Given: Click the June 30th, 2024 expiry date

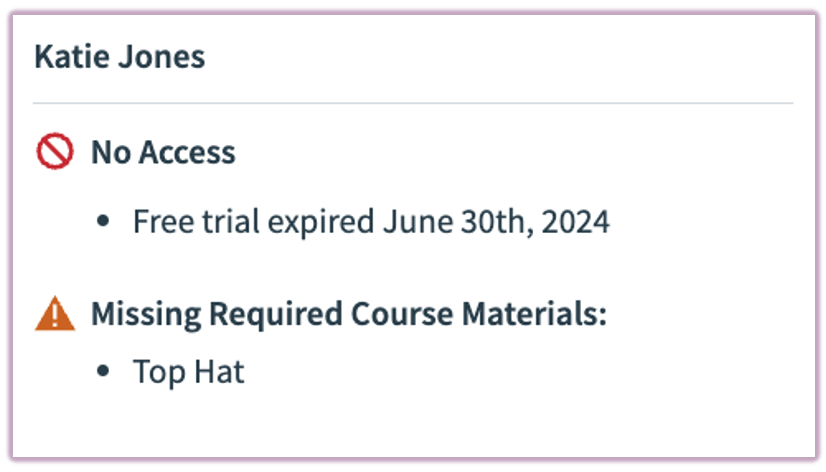Looking at the screenshot, I should (496, 222).
